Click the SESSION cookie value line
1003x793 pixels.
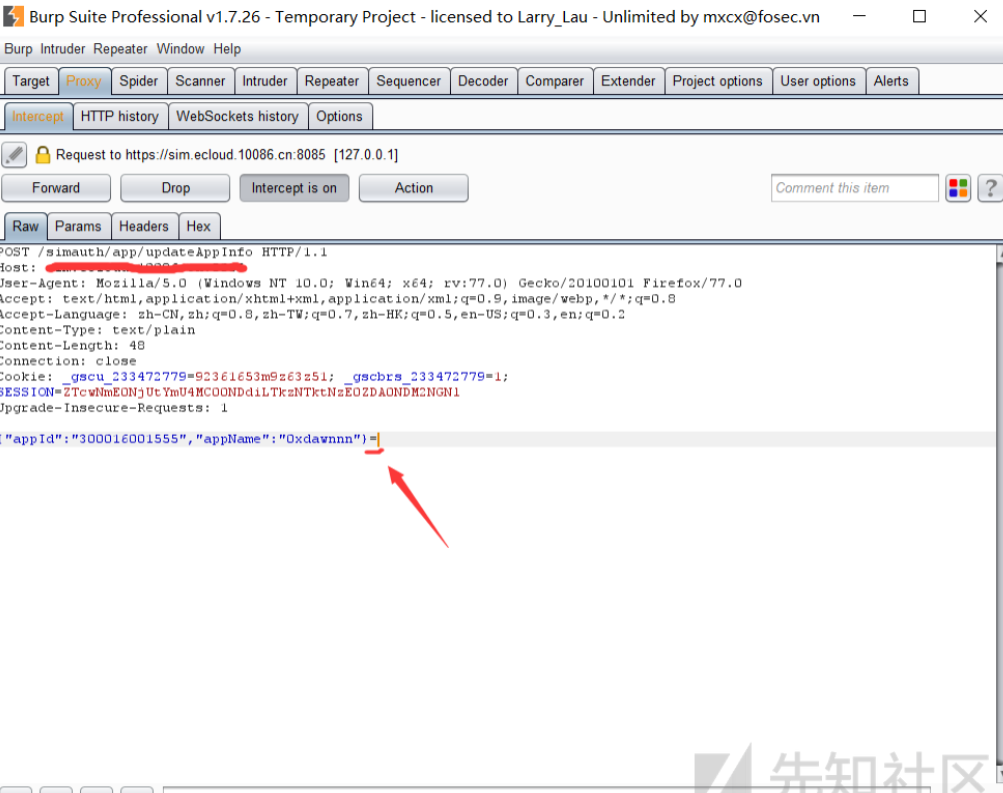tap(230, 392)
